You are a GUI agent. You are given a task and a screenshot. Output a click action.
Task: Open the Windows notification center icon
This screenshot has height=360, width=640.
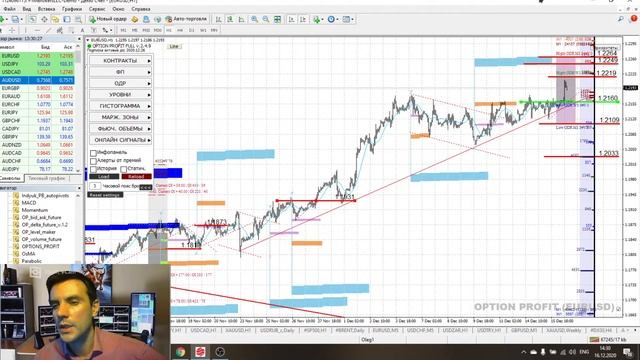(x=628, y=352)
